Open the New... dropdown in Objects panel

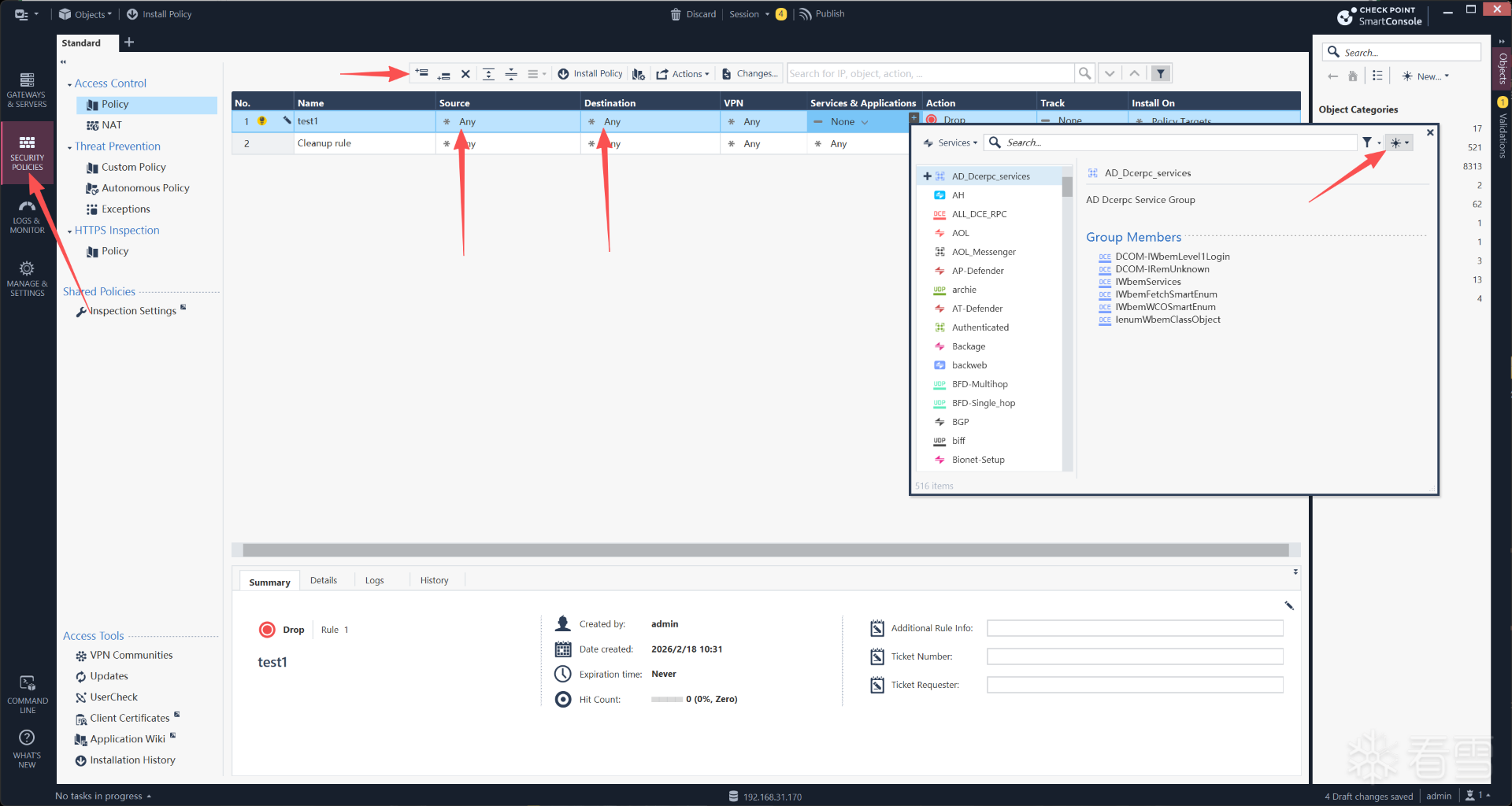click(x=1425, y=76)
